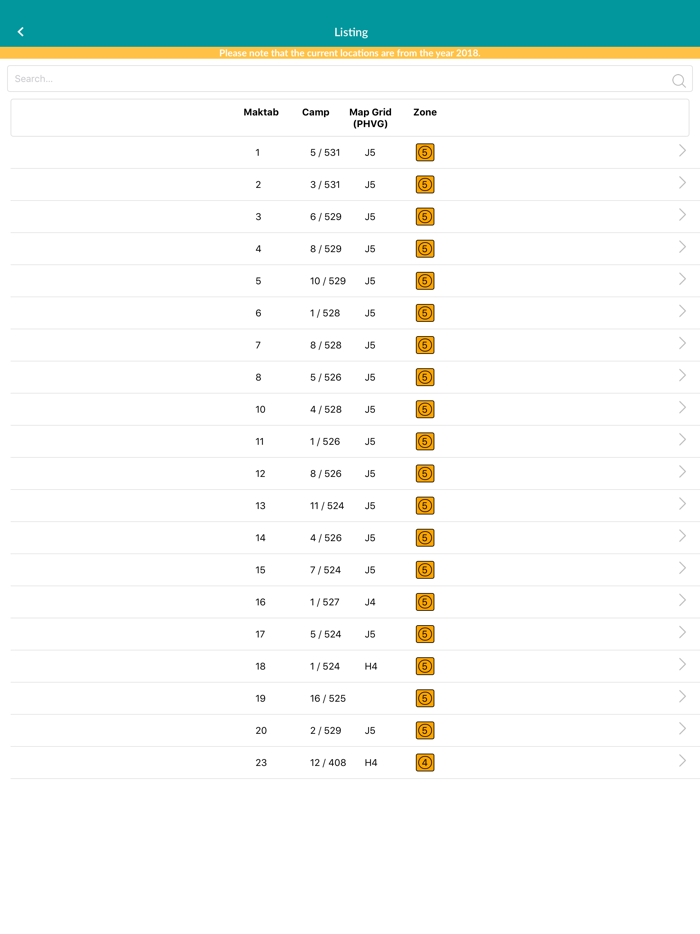The image size is (700, 934).
Task: Click zone 5 icon for Maktab 6
Action: click(425, 313)
